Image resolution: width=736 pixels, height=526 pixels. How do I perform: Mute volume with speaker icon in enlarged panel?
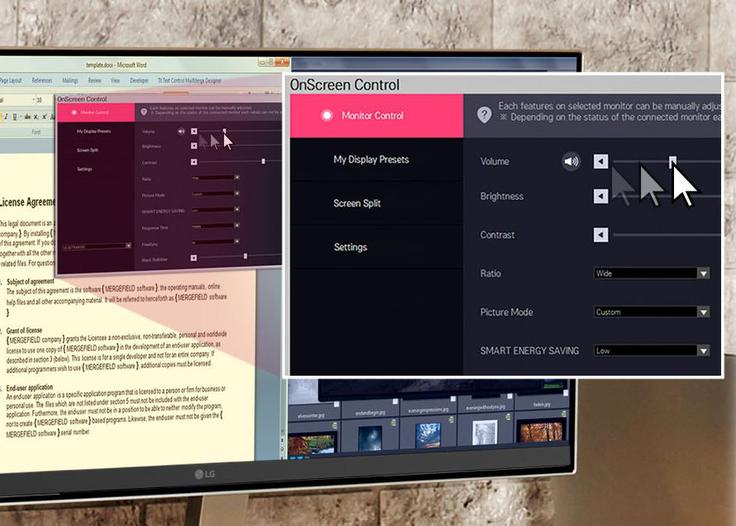[x=571, y=161]
